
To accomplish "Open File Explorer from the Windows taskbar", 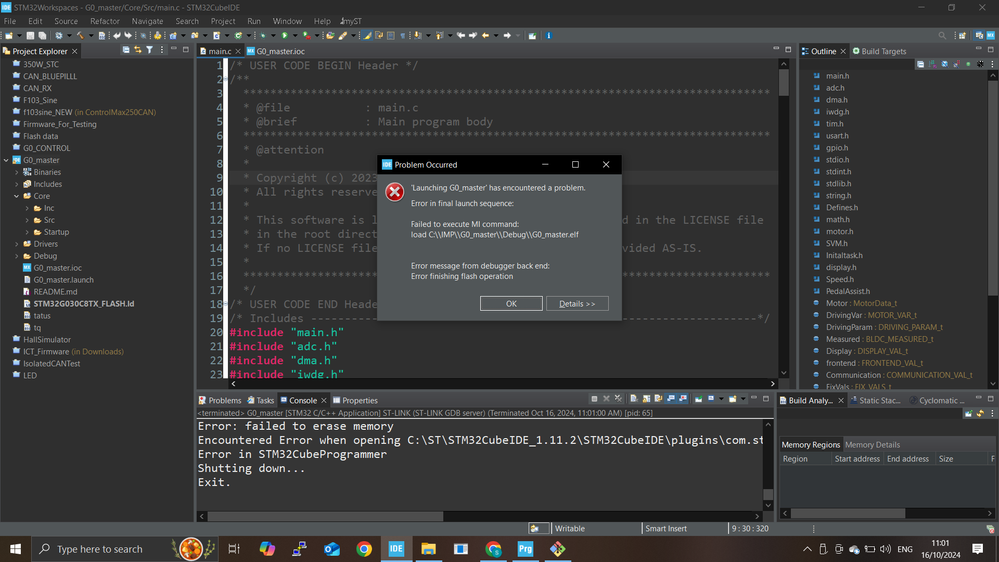I will (428, 549).
